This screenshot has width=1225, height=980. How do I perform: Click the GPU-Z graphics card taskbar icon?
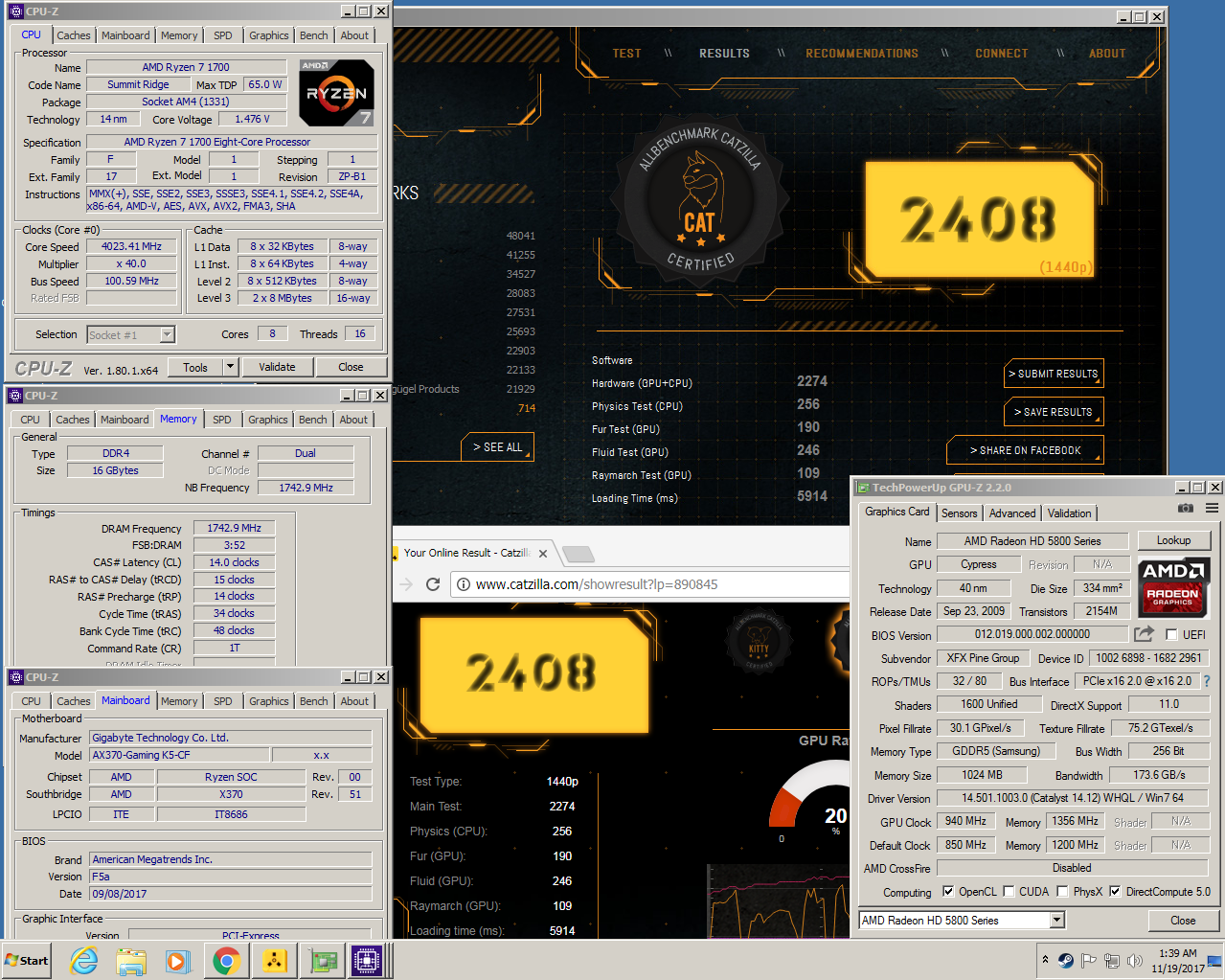pos(321,960)
